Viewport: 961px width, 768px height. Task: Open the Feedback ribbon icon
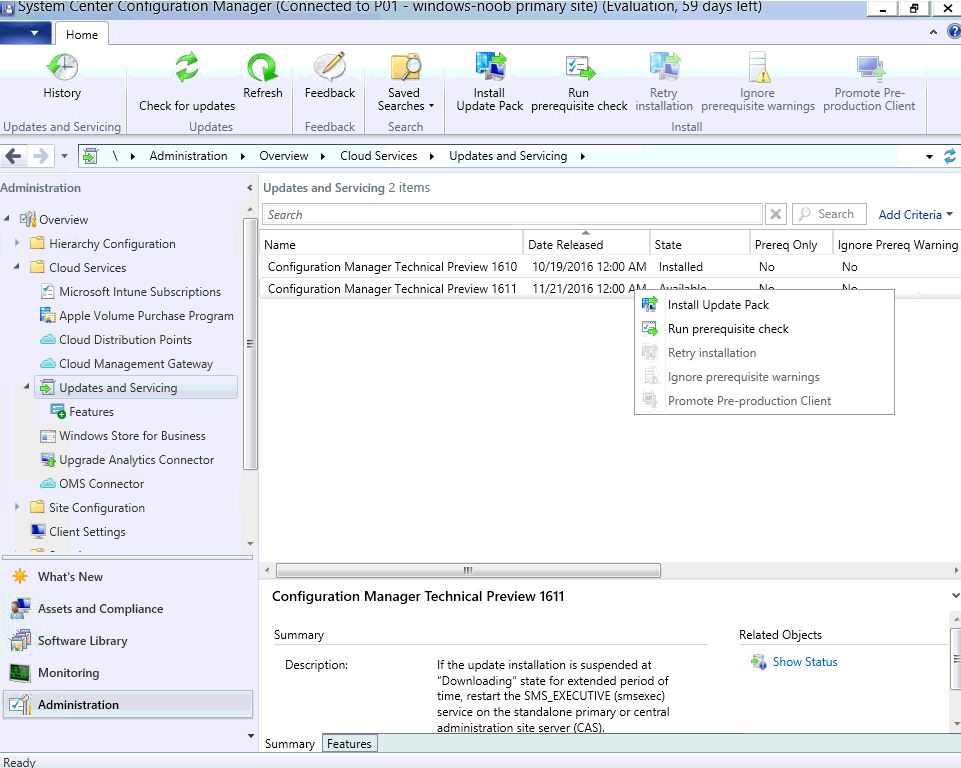[x=330, y=67]
